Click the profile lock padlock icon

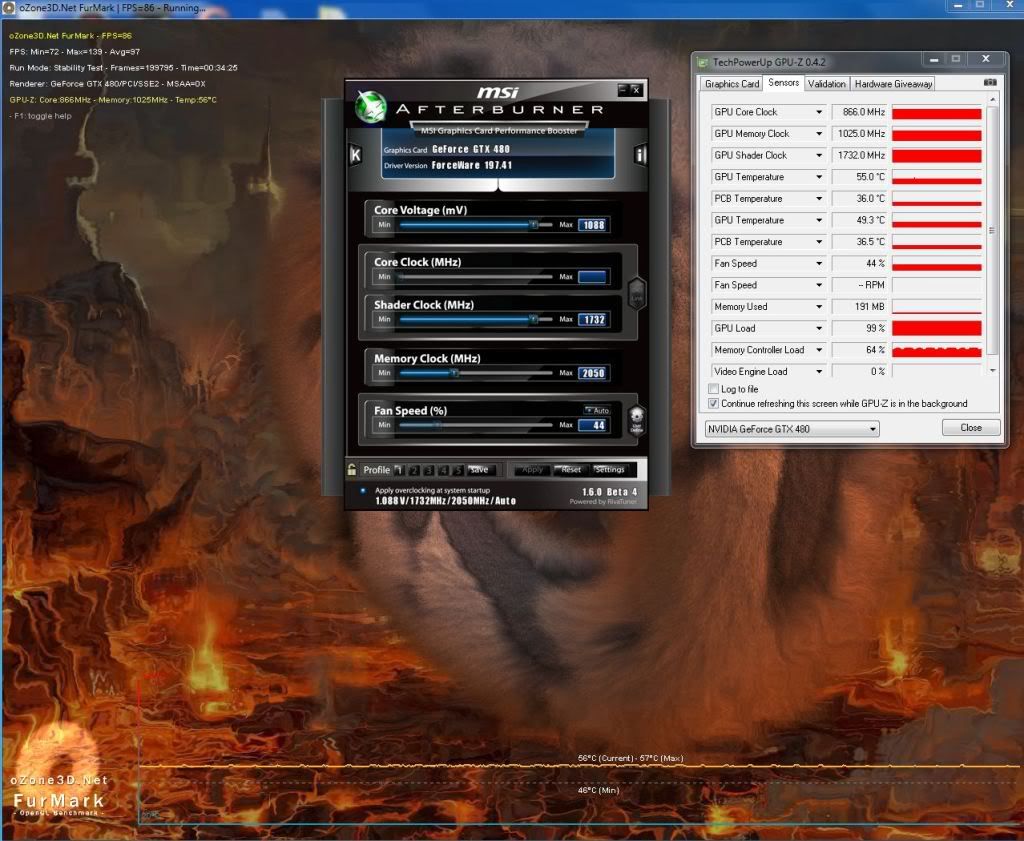coord(352,469)
